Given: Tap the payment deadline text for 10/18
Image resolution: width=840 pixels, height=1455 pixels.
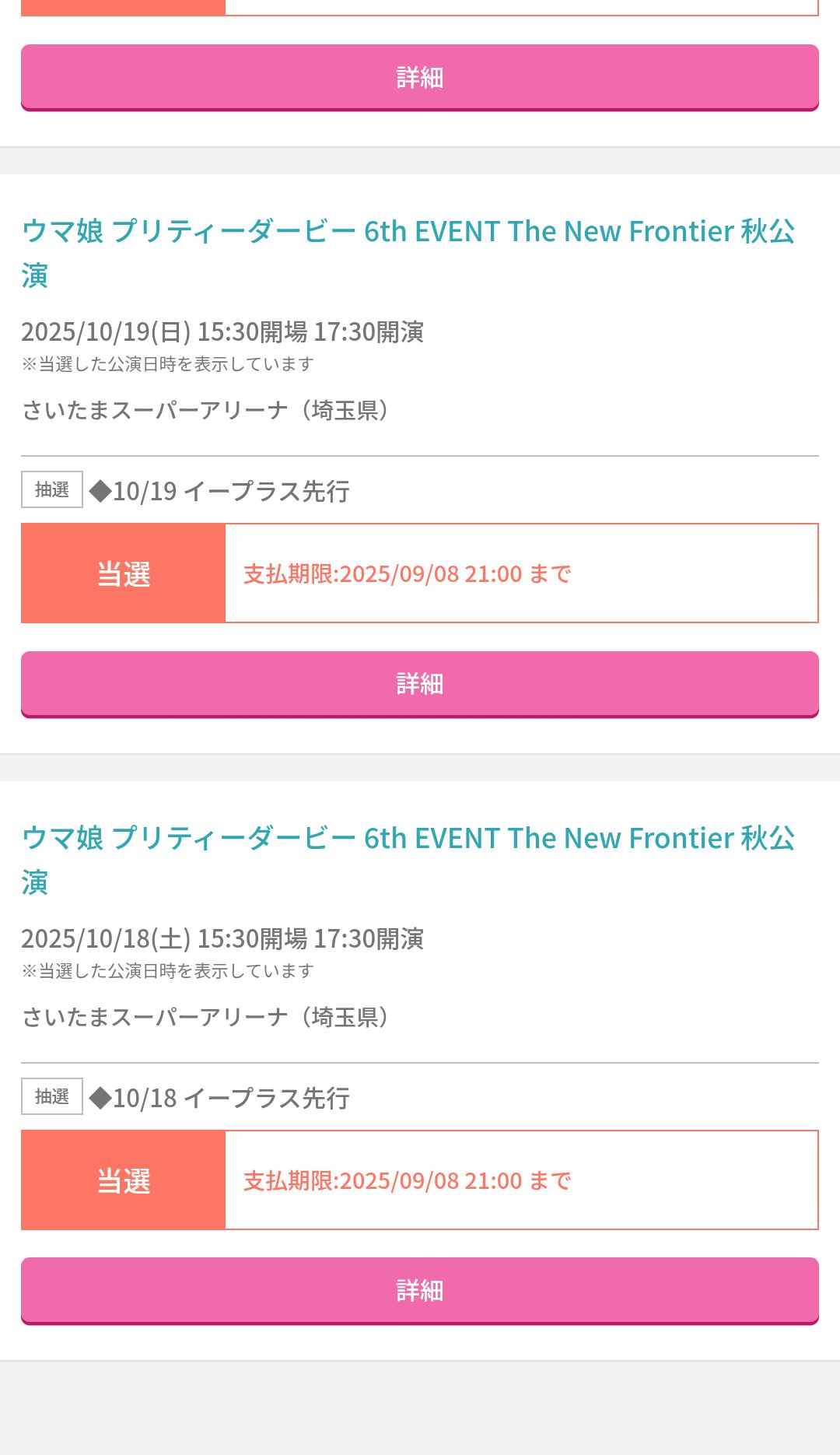Looking at the screenshot, I should coord(407,1181).
